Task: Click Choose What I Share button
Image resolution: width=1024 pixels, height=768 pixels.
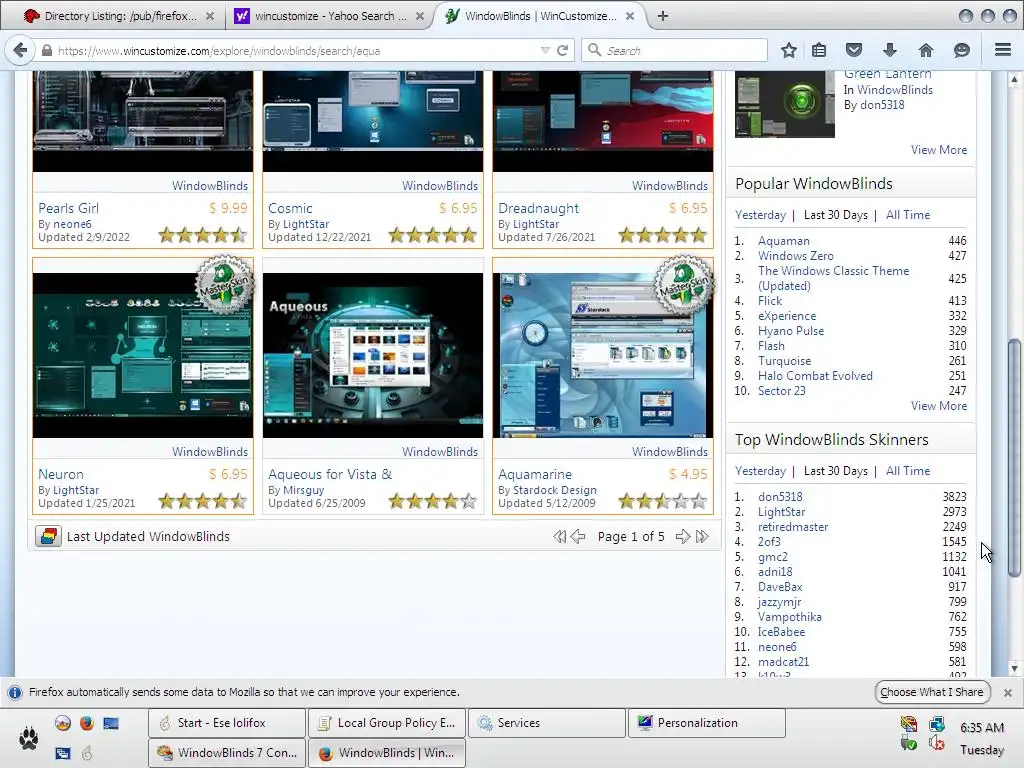Action: (932, 692)
